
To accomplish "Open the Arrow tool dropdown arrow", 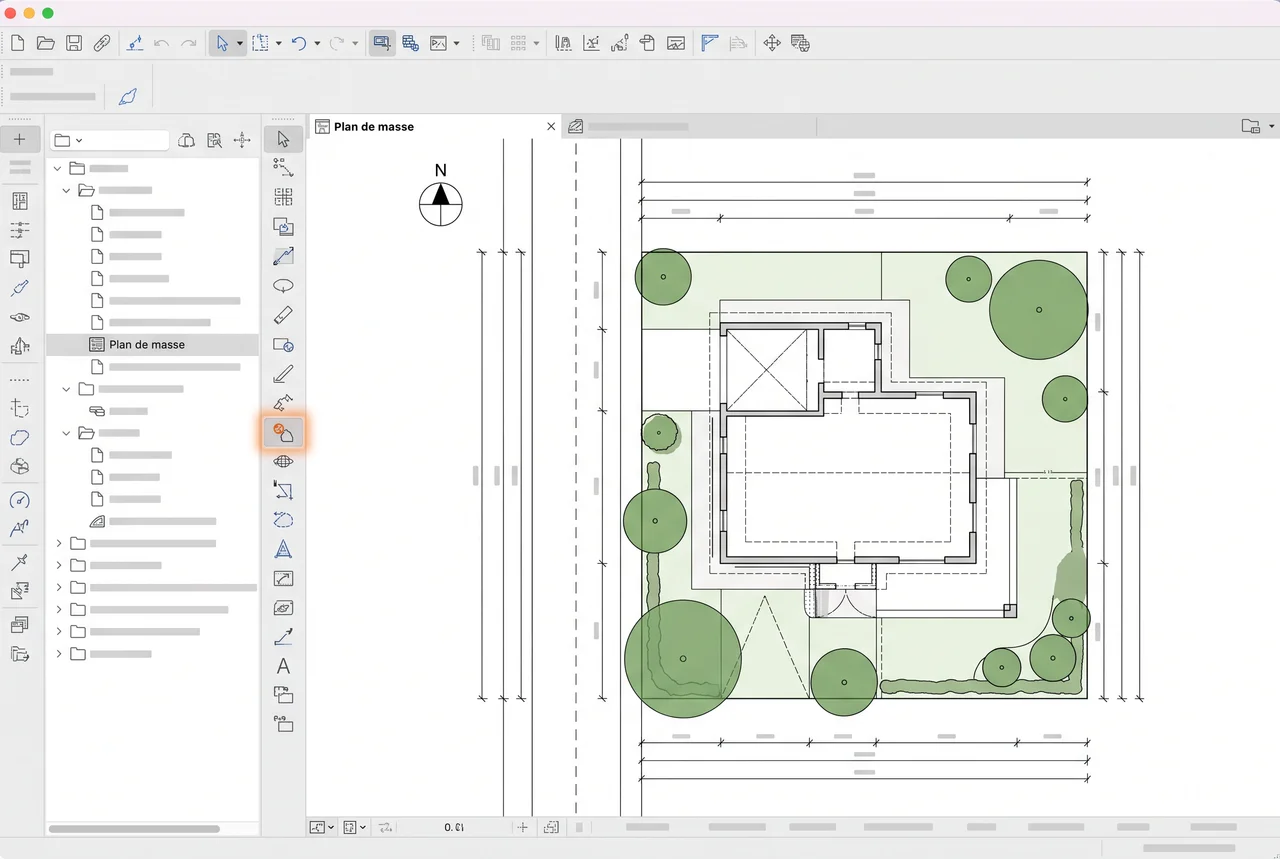I will point(240,44).
